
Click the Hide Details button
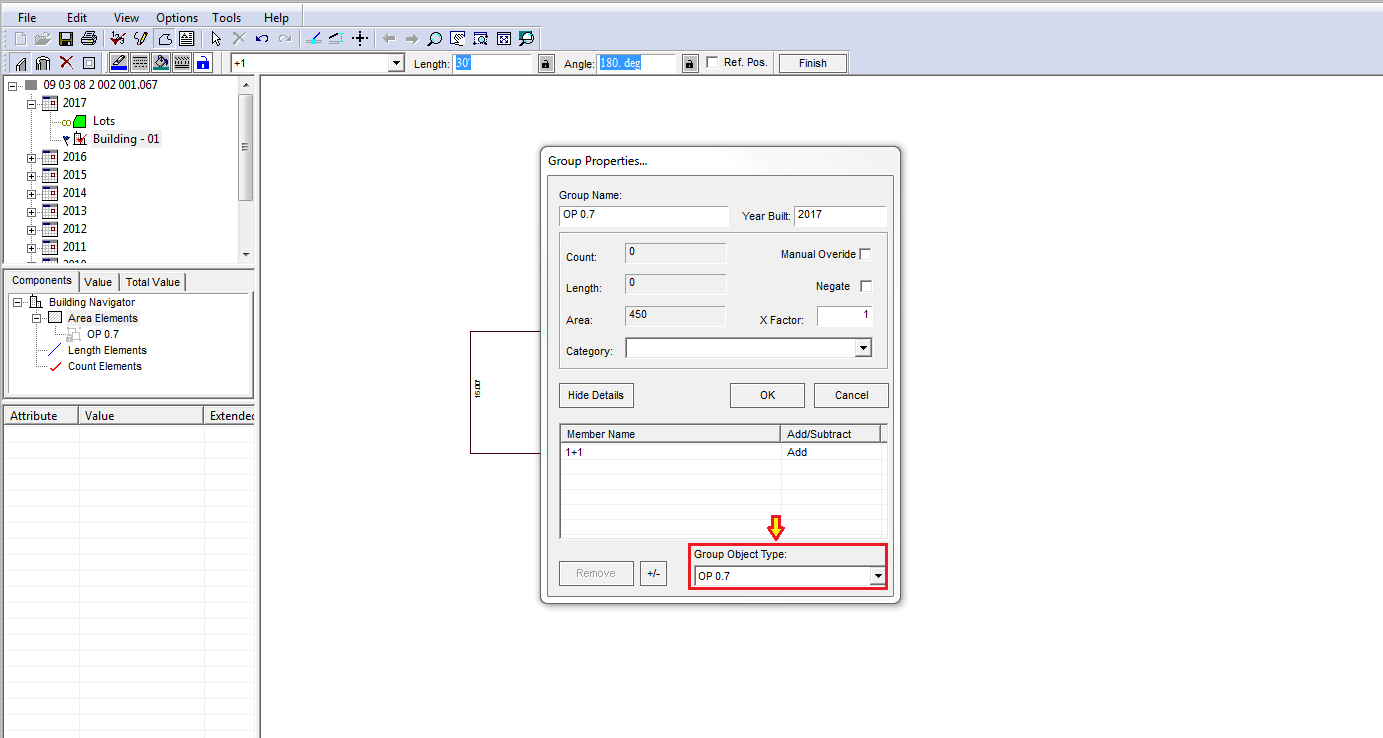[x=596, y=395]
